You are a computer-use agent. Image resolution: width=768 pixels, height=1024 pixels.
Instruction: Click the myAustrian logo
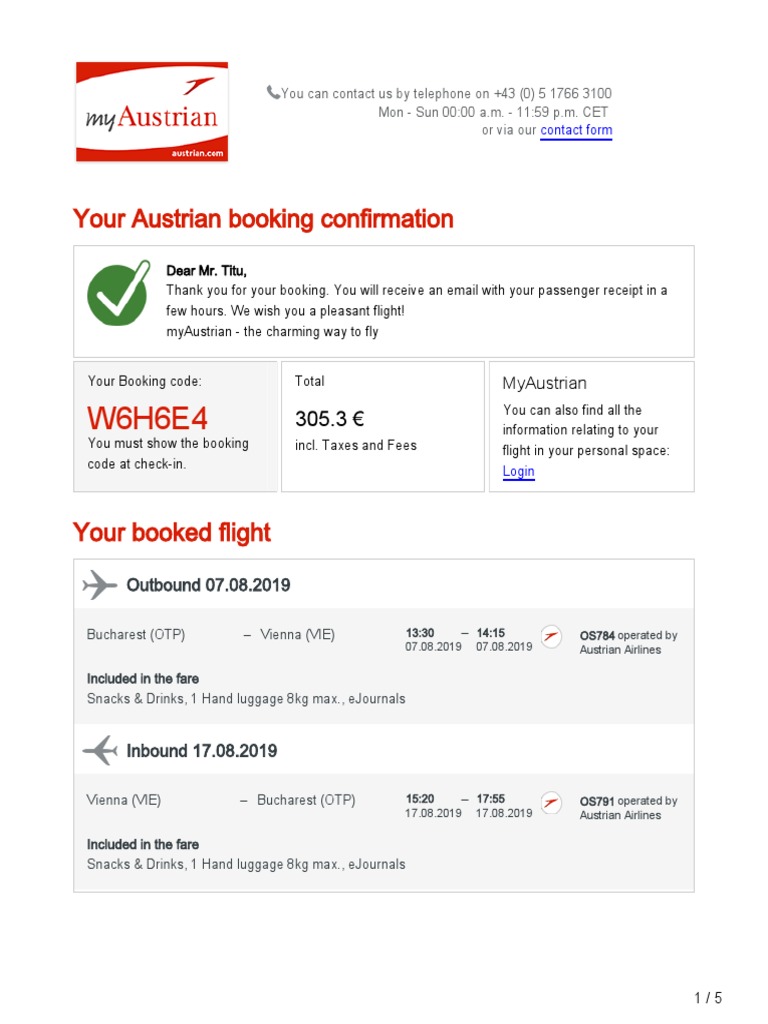click(x=152, y=112)
